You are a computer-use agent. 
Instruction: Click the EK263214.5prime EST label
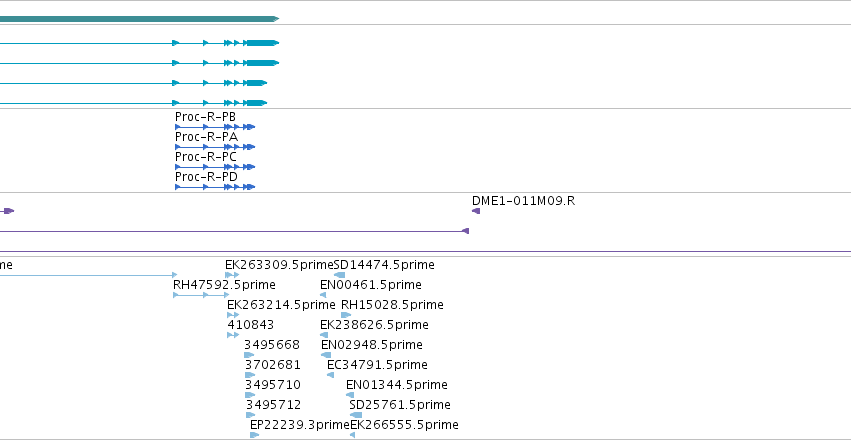coord(281,305)
